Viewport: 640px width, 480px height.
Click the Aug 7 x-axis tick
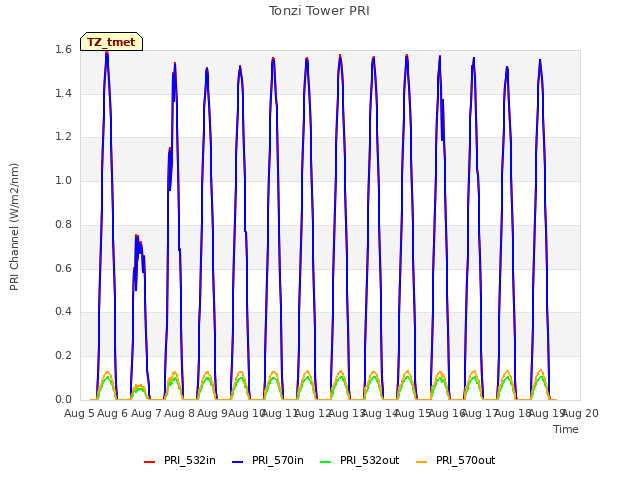[x=146, y=413]
